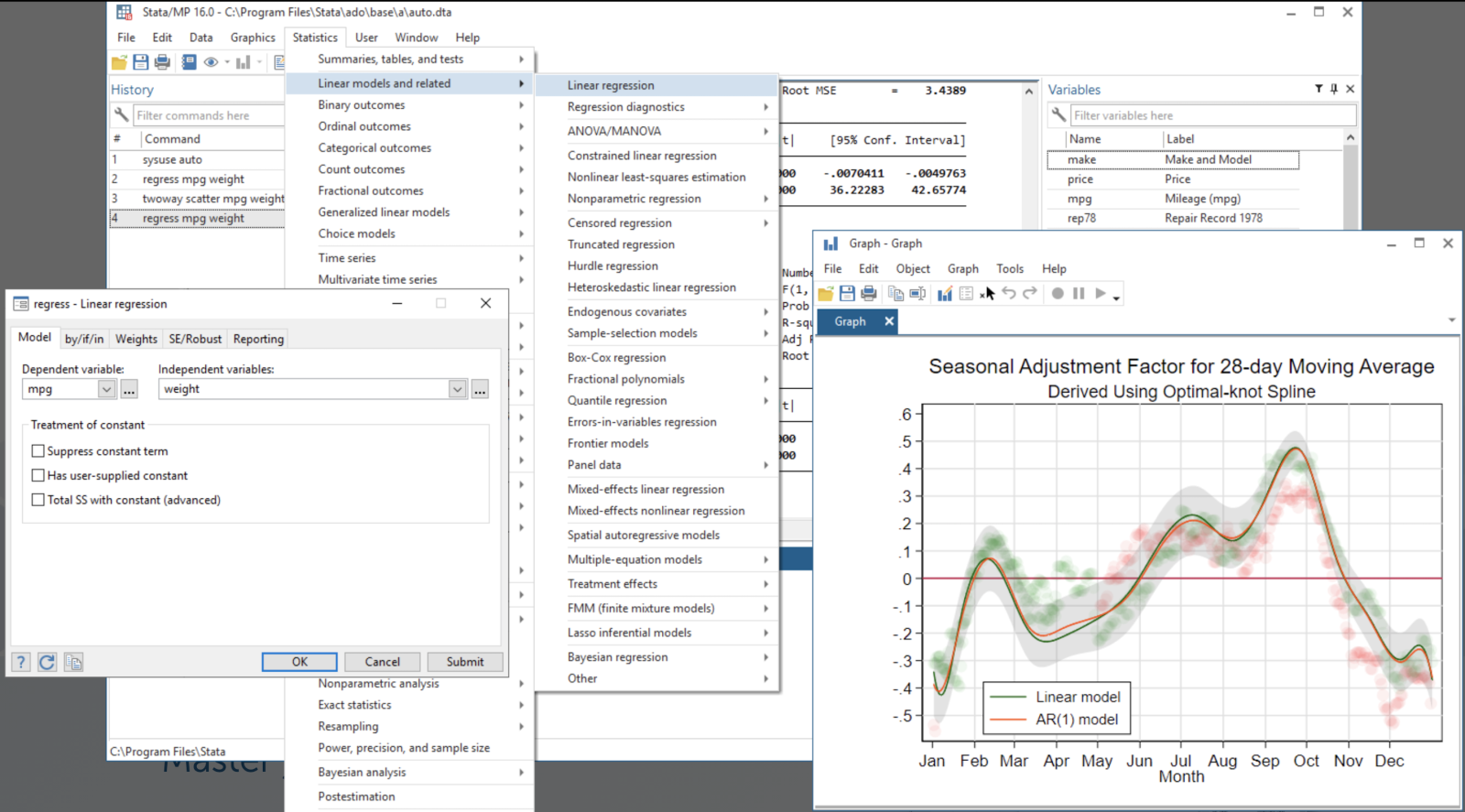Open Graphics menu in Stata menu bar
Viewport: 1465px width, 812px height.
point(253,38)
